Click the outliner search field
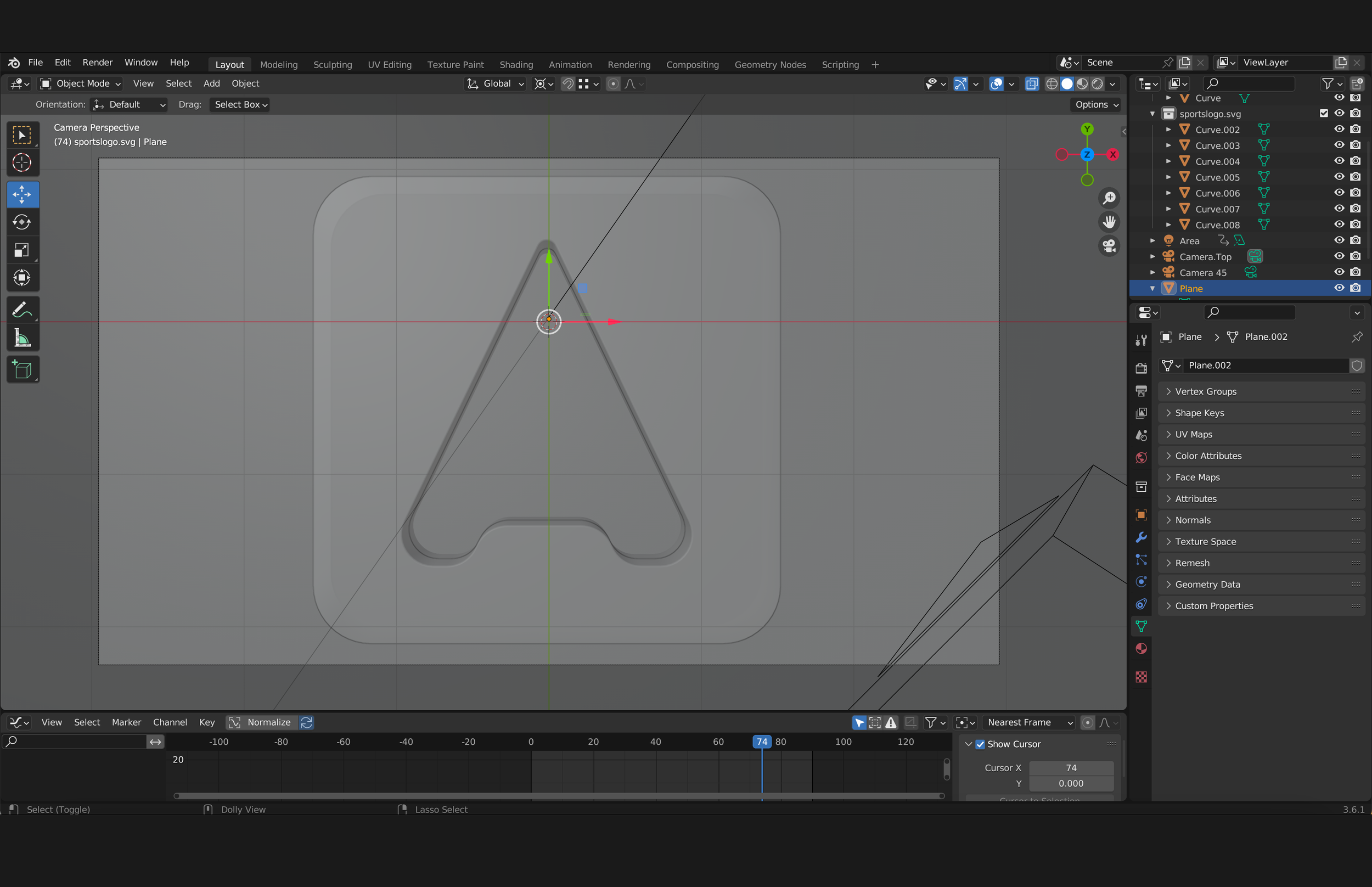 [x=1248, y=83]
